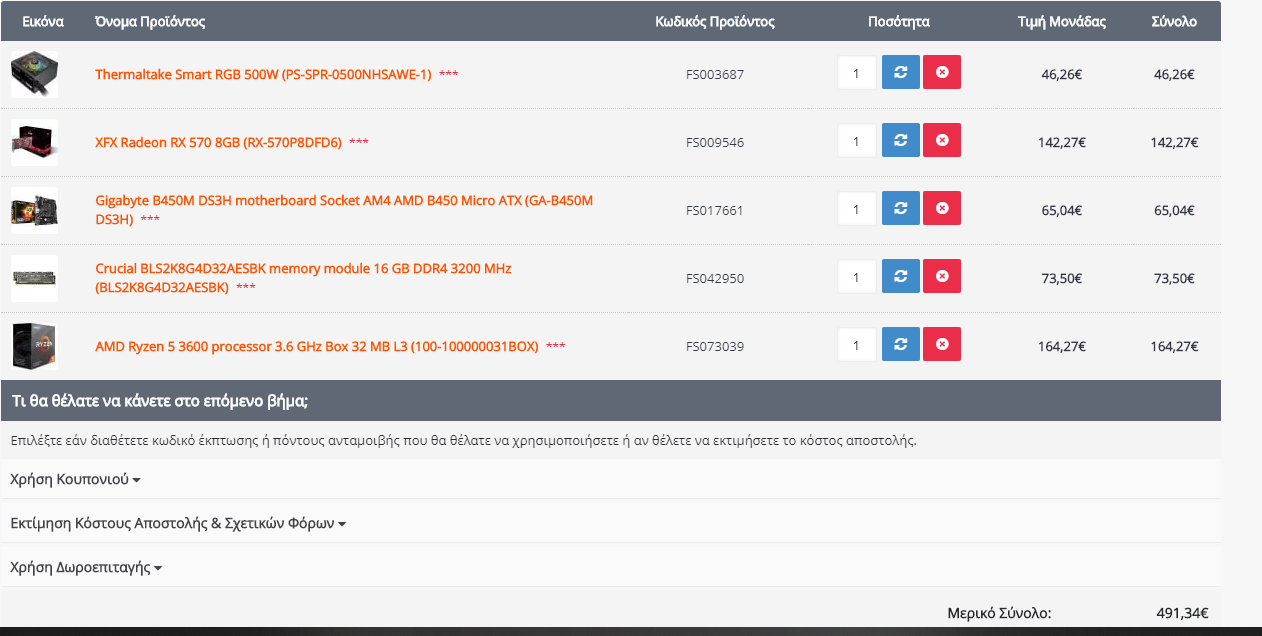
Task: Refresh quantity for XFX Radeon RX 570
Action: [x=900, y=141]
